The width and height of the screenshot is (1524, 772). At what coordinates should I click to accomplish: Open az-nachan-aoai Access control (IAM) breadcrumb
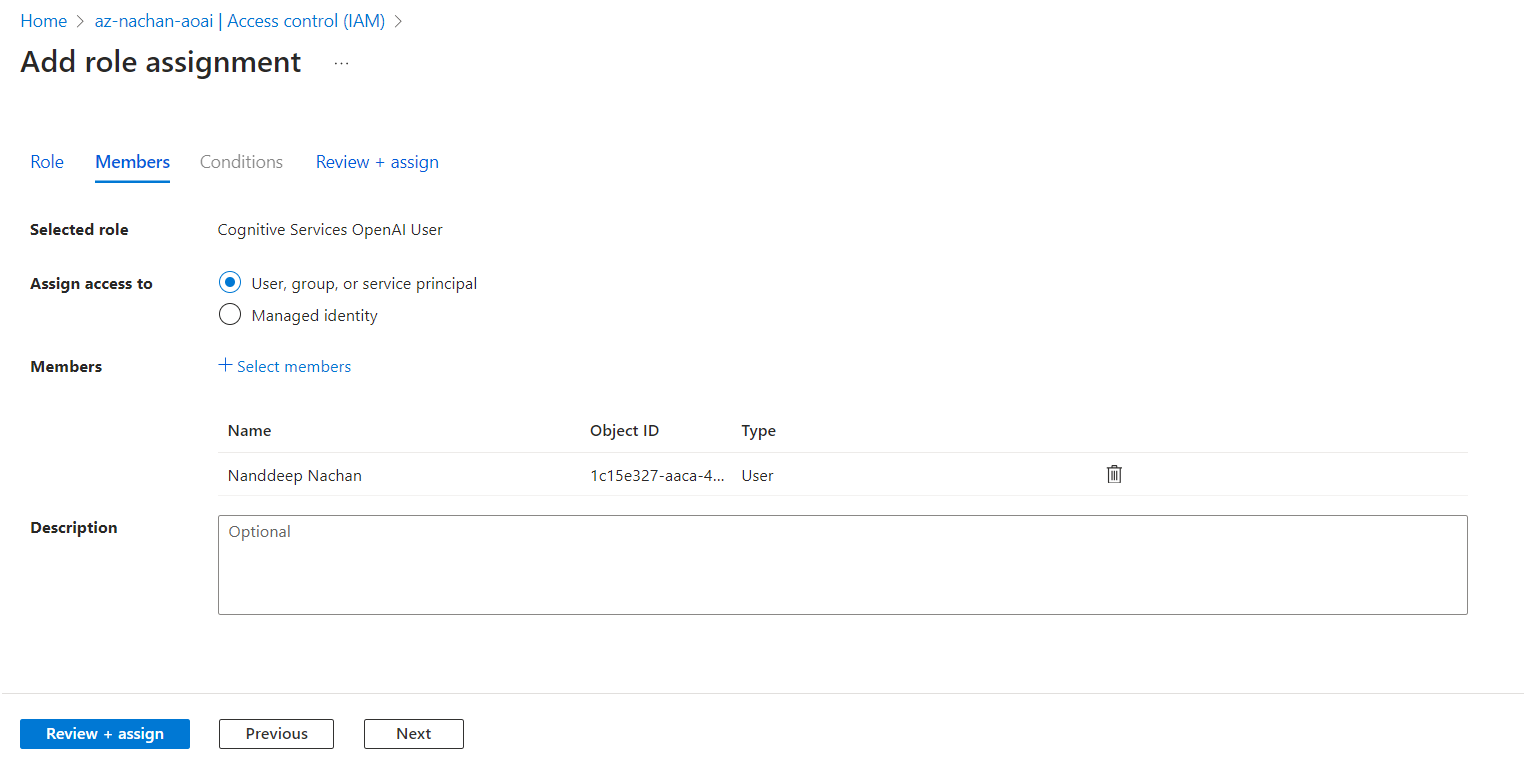(239, 21)
